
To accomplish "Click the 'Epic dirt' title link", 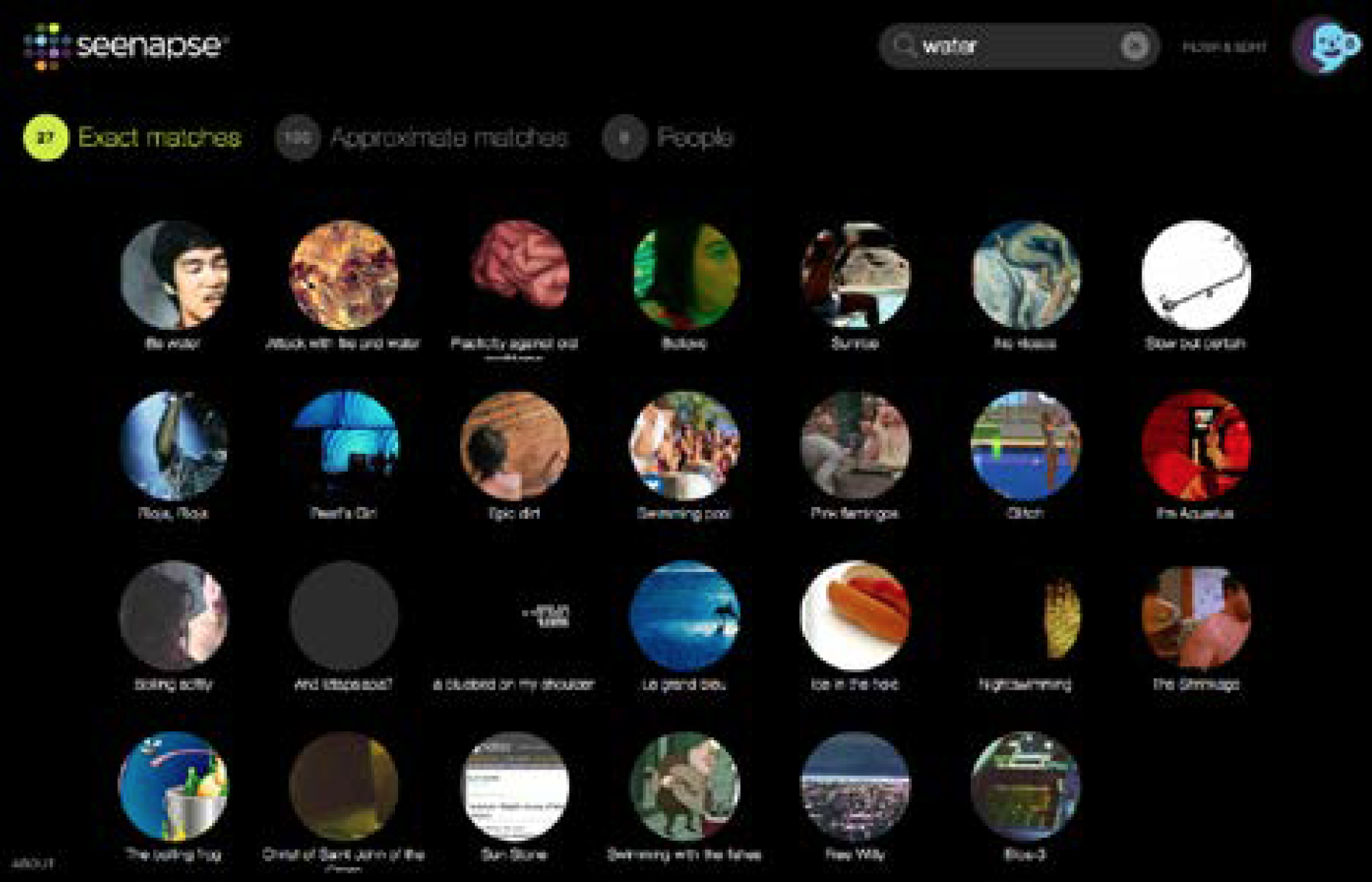I will tap(514, 513).
